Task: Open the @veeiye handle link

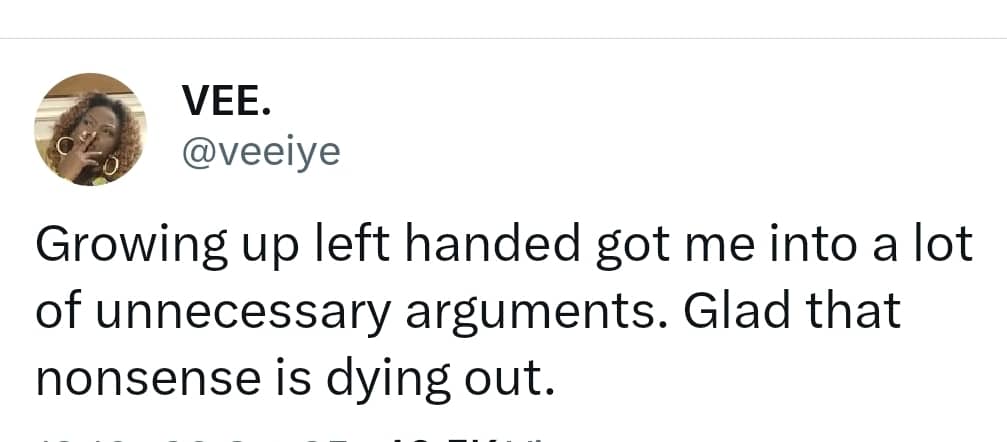Action: [x=260, y=151]
